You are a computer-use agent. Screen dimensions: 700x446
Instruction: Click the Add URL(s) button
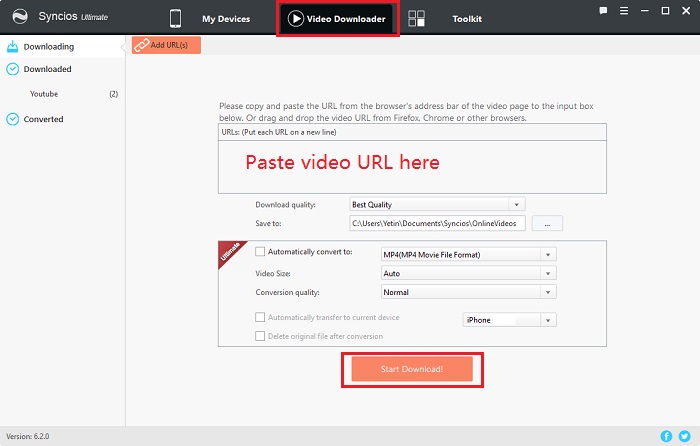[x=166, y=45]
